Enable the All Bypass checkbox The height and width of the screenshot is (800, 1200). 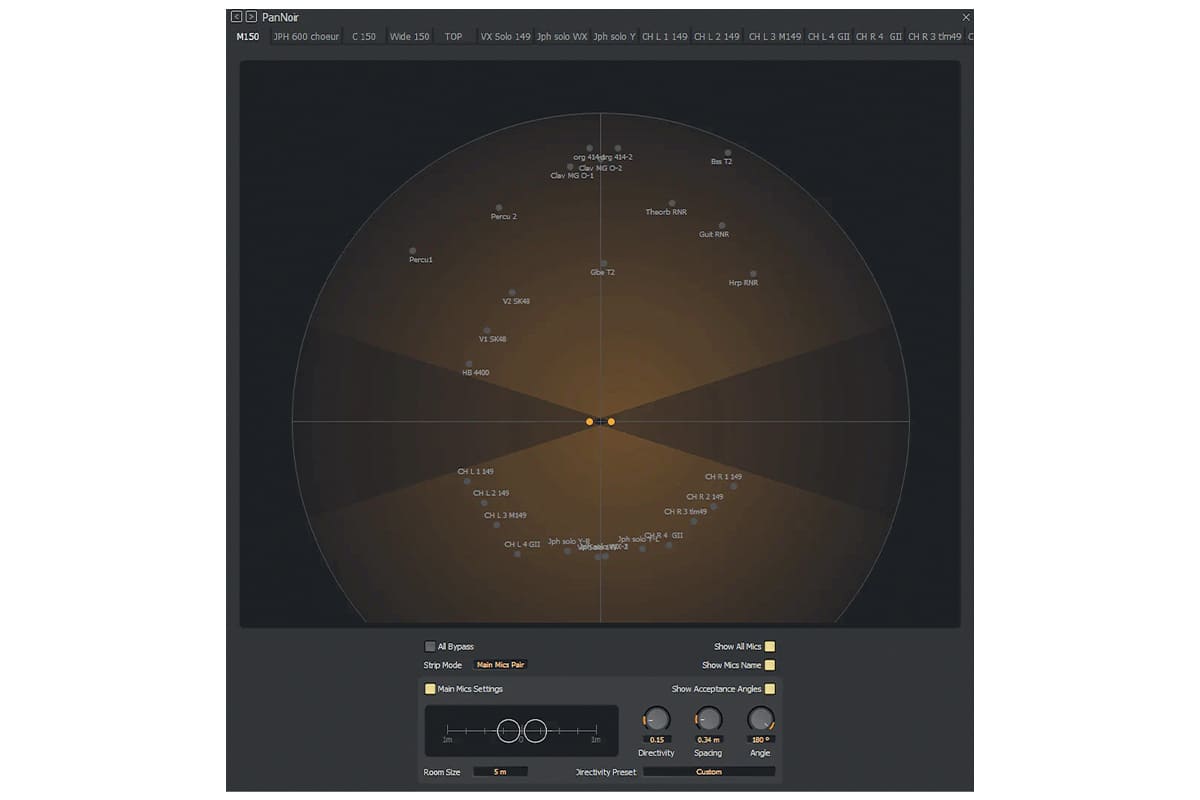[430, 646]
